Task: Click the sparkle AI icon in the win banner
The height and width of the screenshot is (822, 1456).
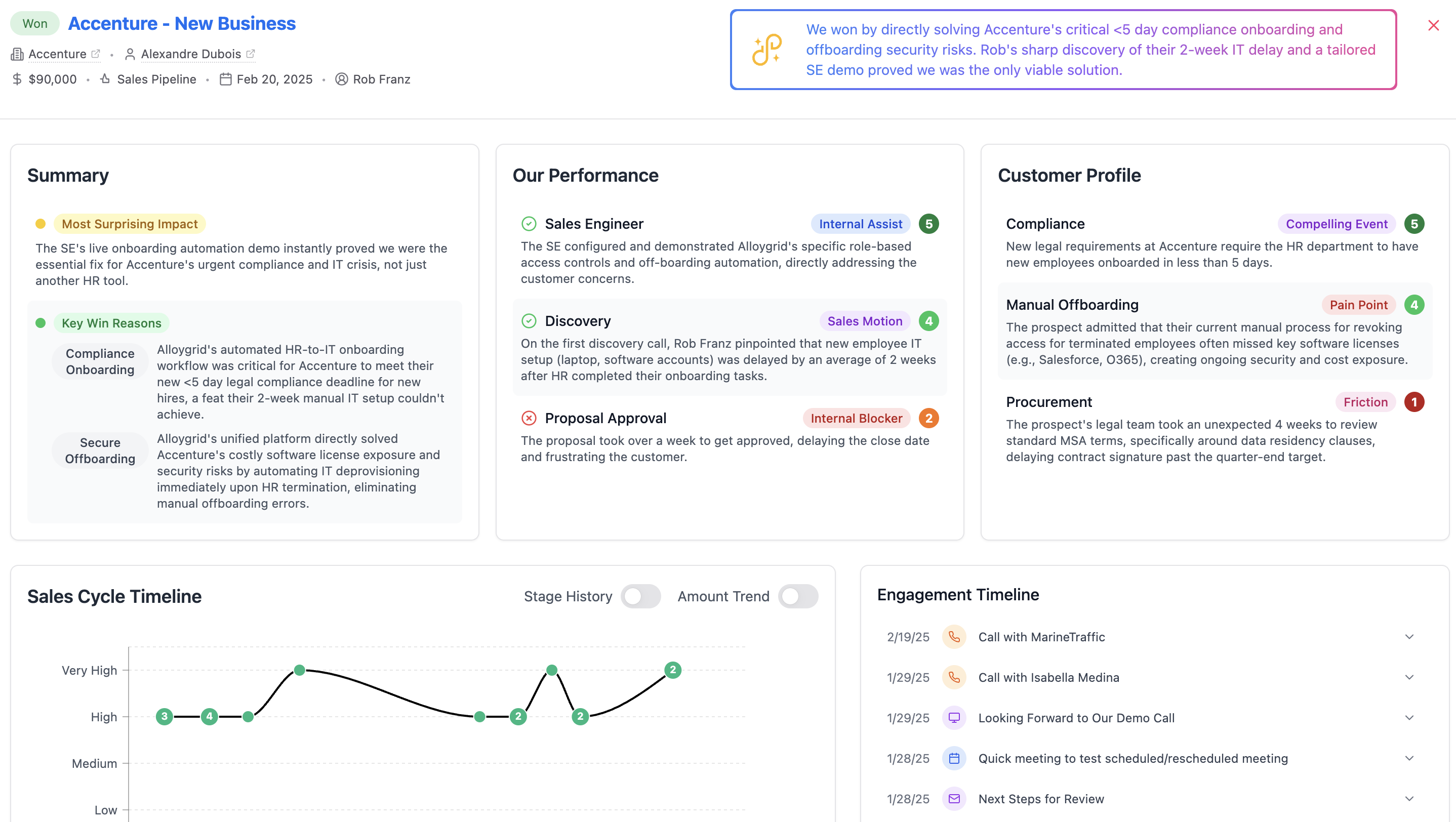Action: (766, 50)
